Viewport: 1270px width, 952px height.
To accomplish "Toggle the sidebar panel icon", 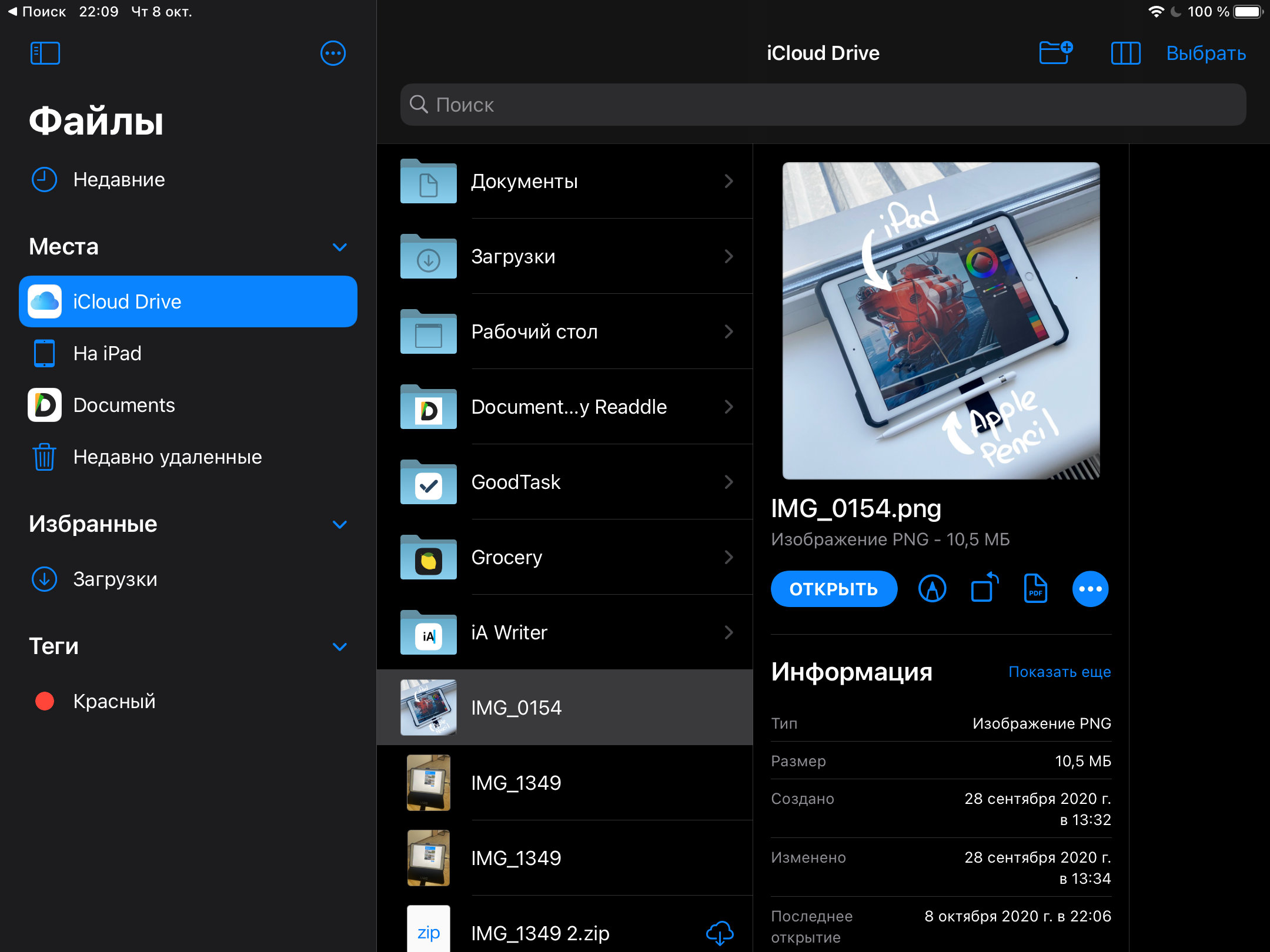I will pyautogui.click(x=45, y=53).
